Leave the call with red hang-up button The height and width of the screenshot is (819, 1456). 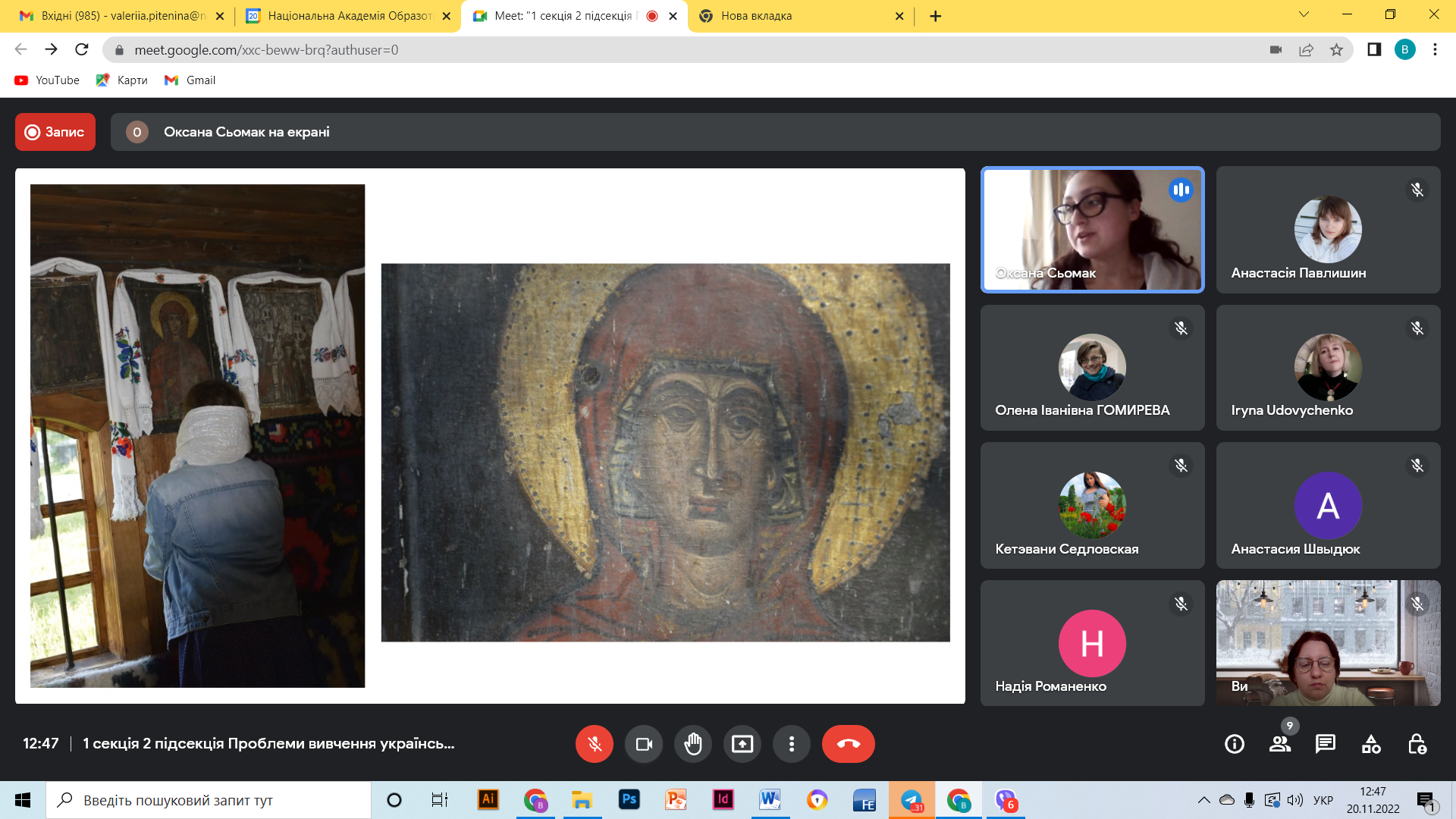(849, 744)
